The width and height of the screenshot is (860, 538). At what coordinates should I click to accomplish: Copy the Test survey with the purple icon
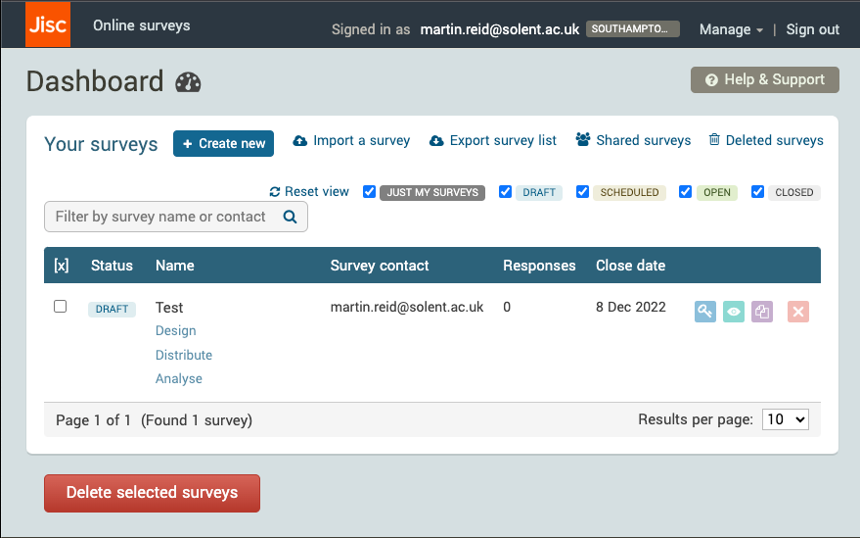coord(762,312)
